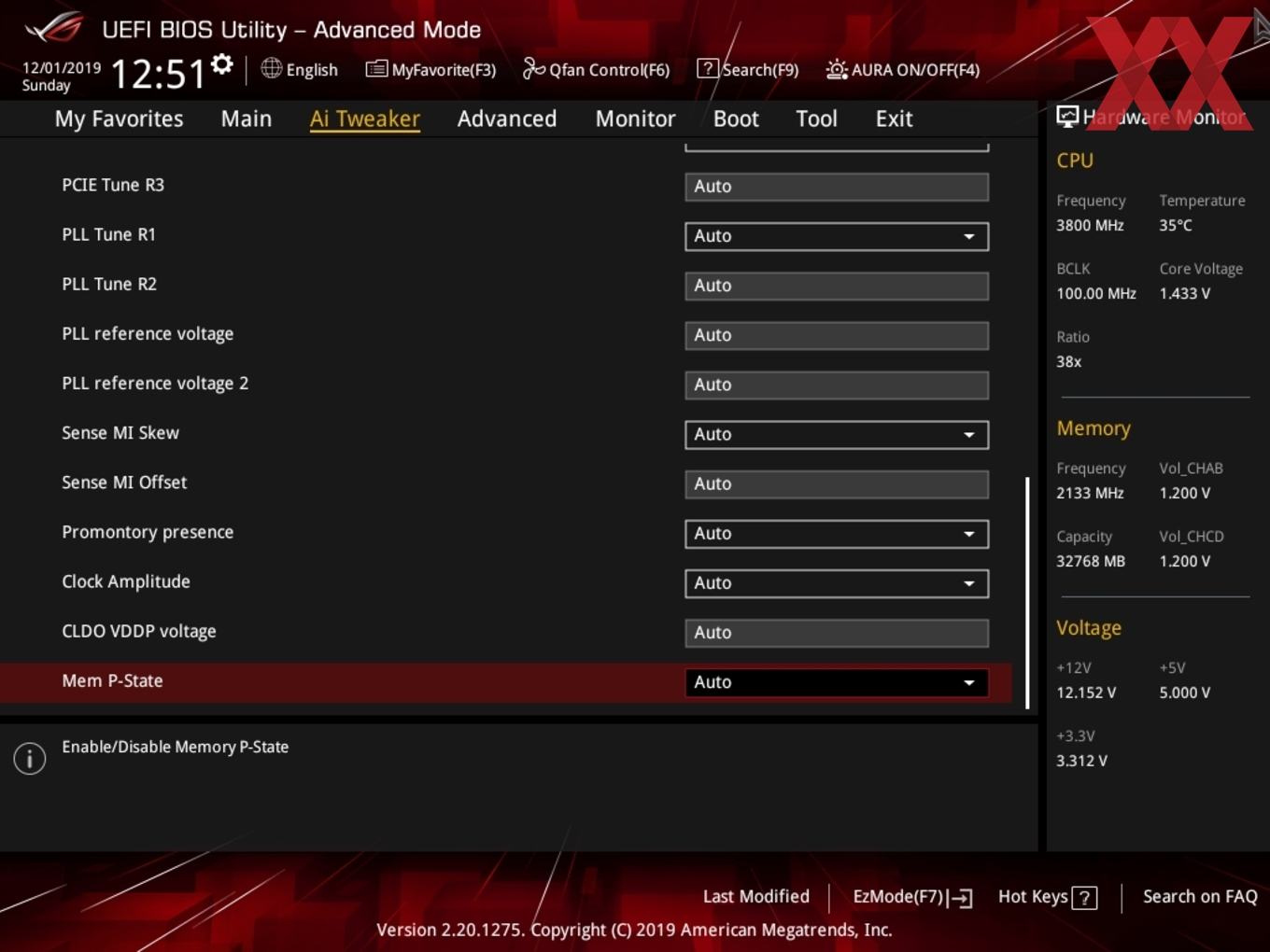This screenshot has height=952, width=1270.
Task: Open the Boot tab
Action: tap(736, 119)
